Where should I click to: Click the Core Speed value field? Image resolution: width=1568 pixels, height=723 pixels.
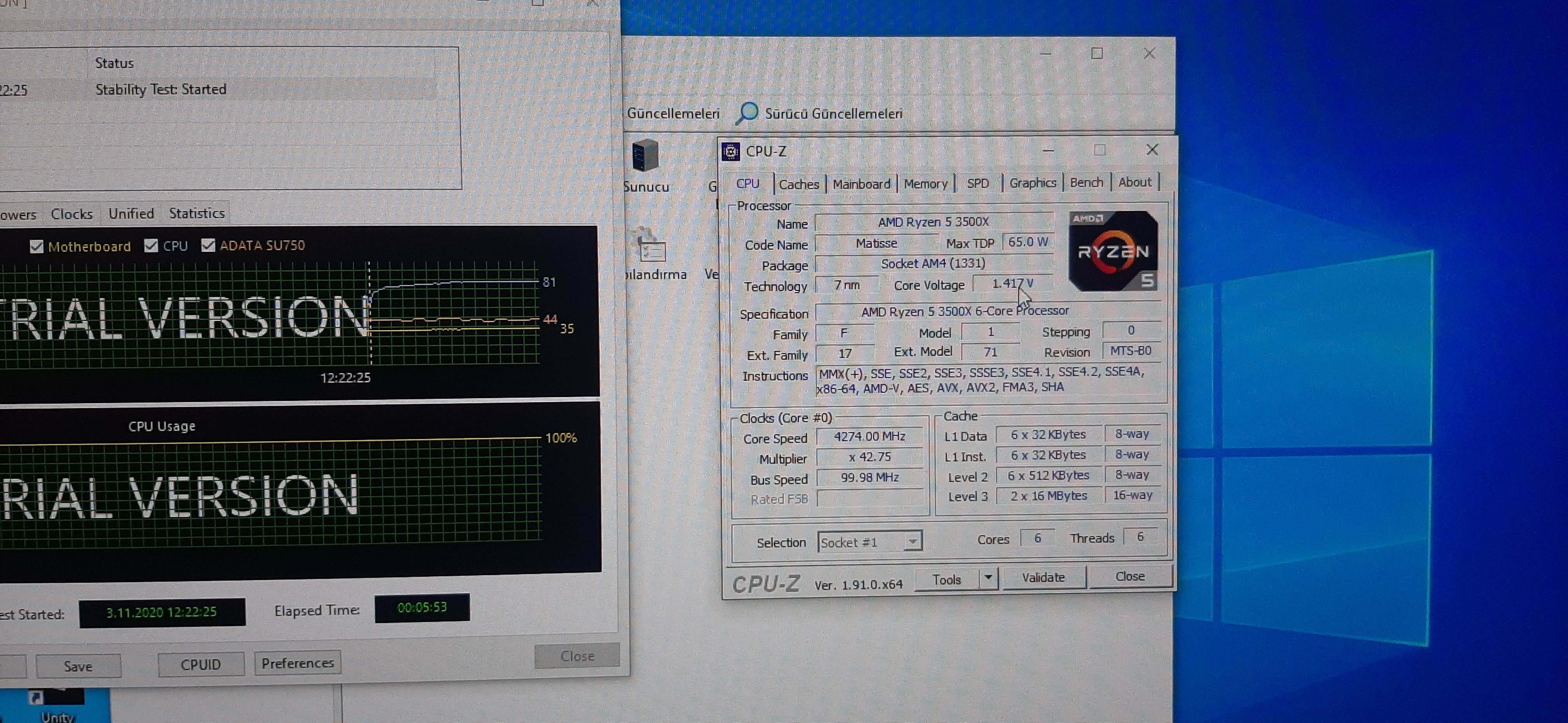869,437
